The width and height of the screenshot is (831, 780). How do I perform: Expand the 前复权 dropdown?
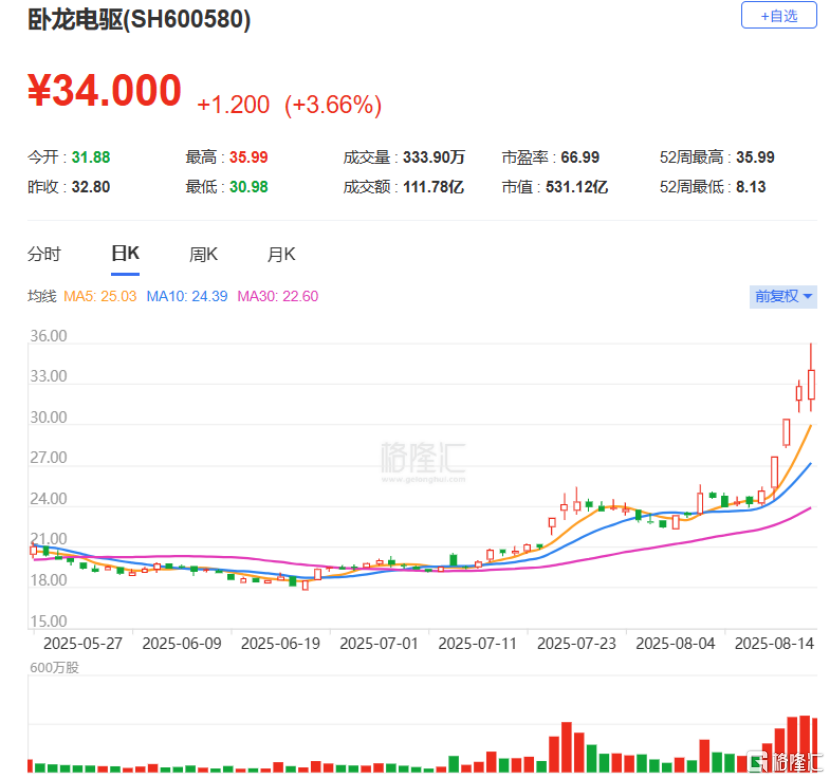pyautogui.click(x=783, y=296)
